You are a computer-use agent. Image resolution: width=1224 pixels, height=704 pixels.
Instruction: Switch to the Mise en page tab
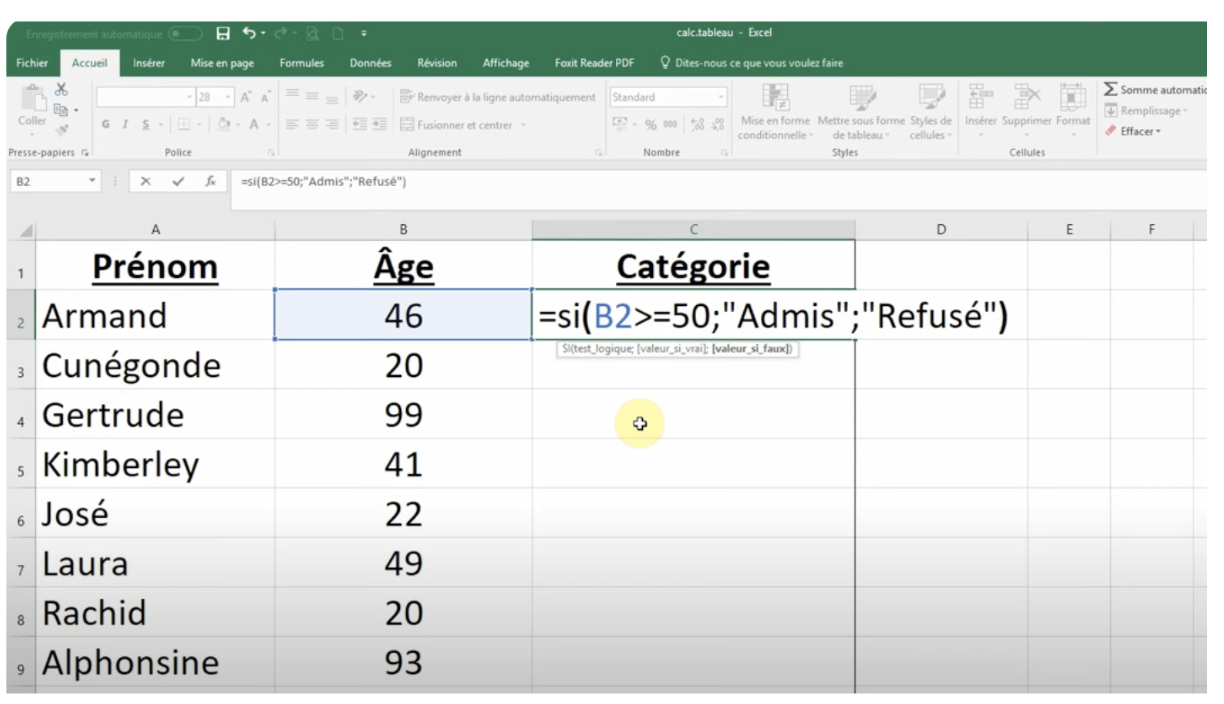222,63
